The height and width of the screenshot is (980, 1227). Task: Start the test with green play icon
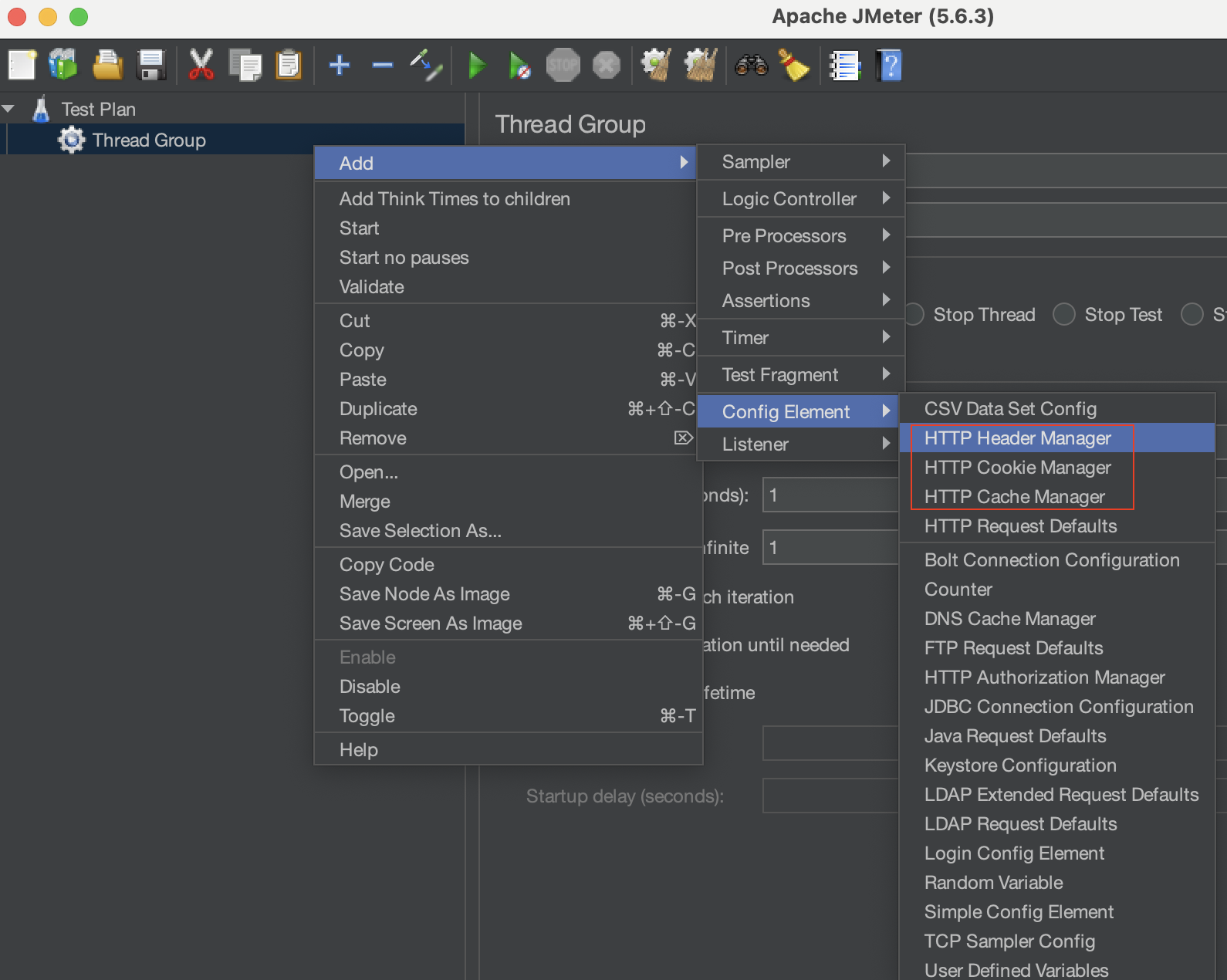[477, 65]
